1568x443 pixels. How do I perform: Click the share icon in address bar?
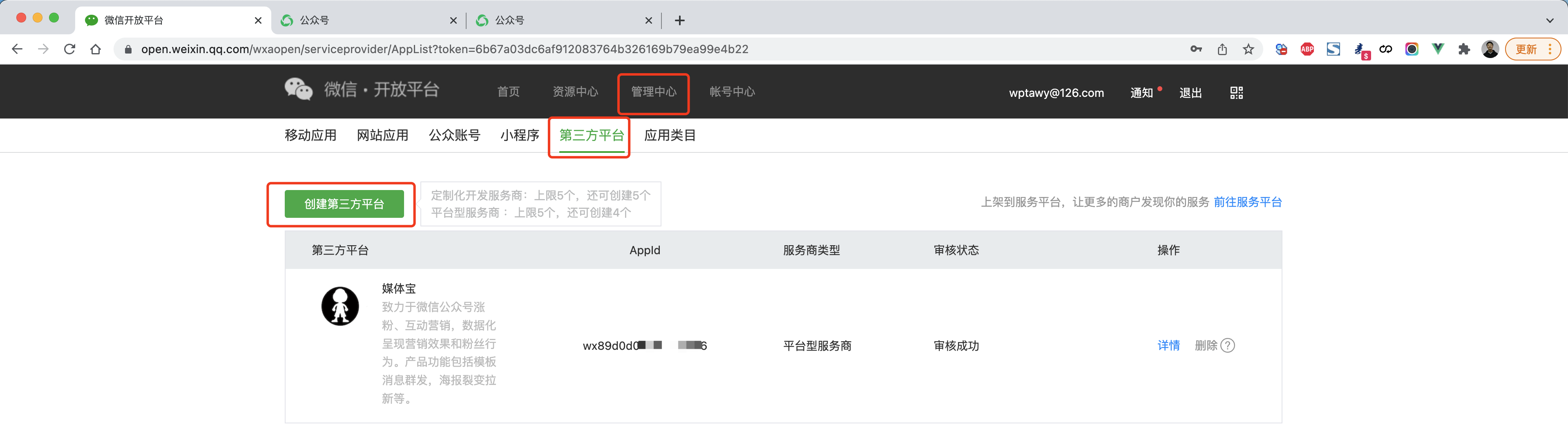(x=1222, y=49)
